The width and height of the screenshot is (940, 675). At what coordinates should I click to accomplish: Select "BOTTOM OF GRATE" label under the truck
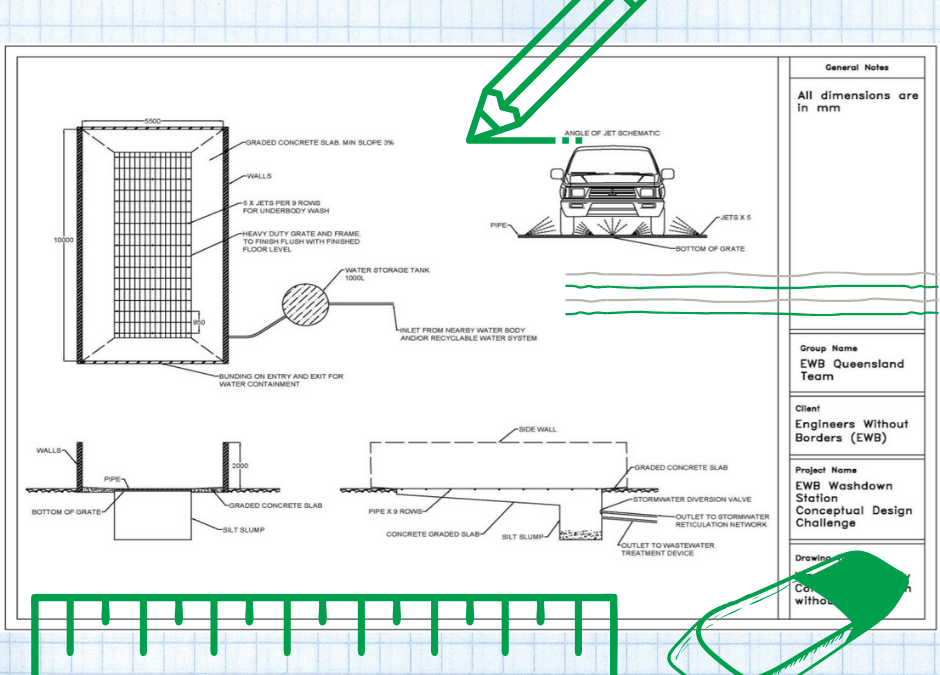coord(710,249)
